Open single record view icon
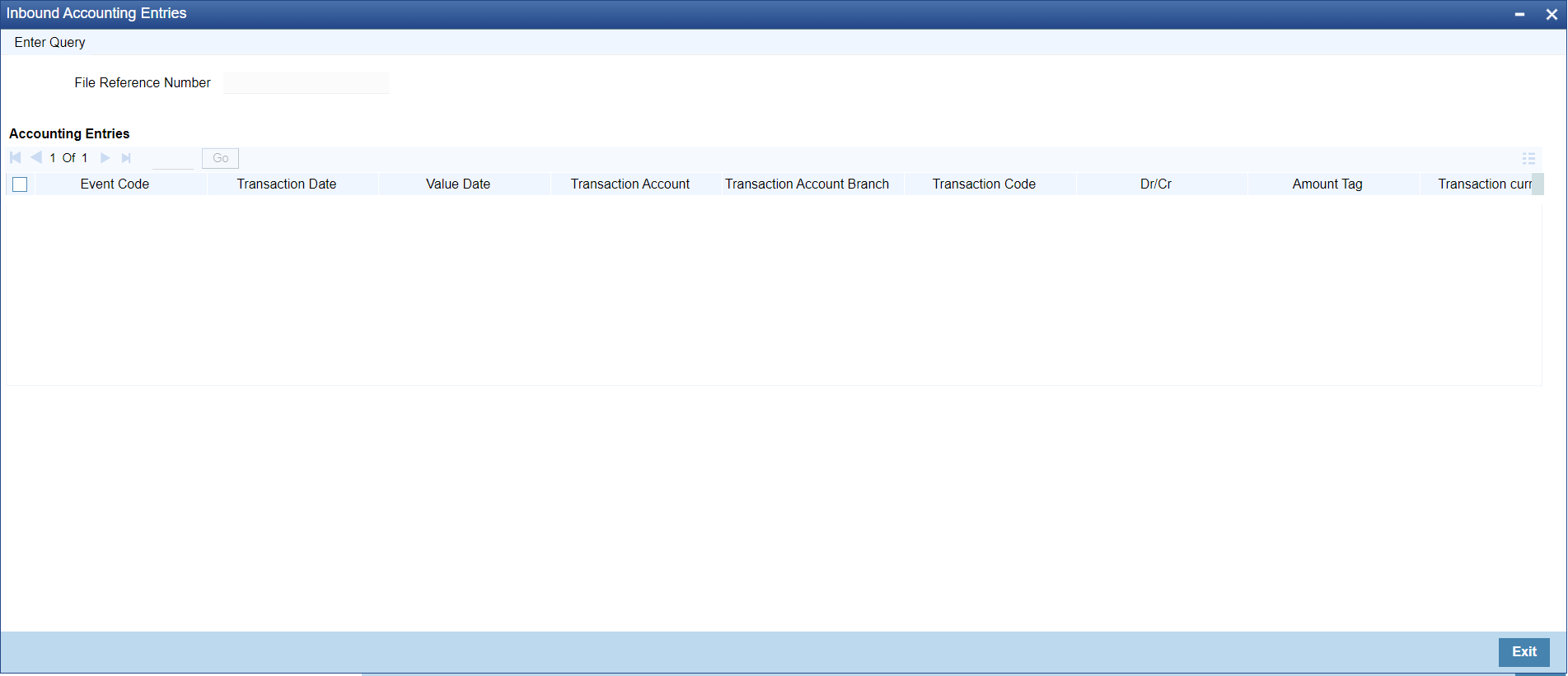Screen dimensions: 1568x676 pyautogui.click(x=1528, y=158)
